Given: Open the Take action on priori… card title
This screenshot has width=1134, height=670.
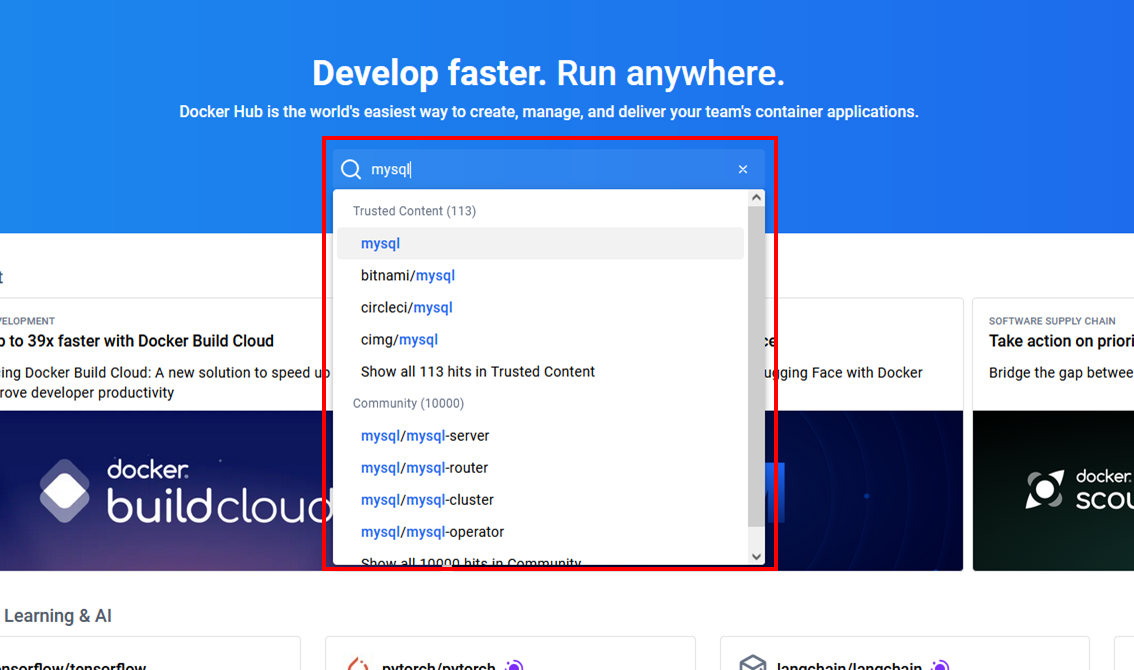Looking at the screenshot, I should [1061, 341].
